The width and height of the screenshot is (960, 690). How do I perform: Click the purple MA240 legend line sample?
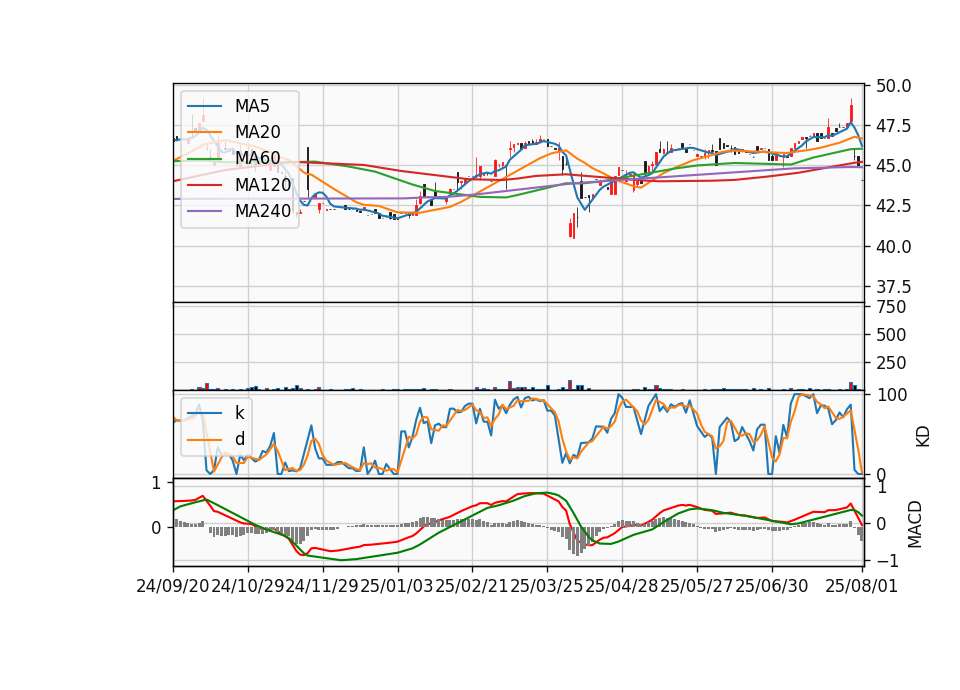coord(204,211)
